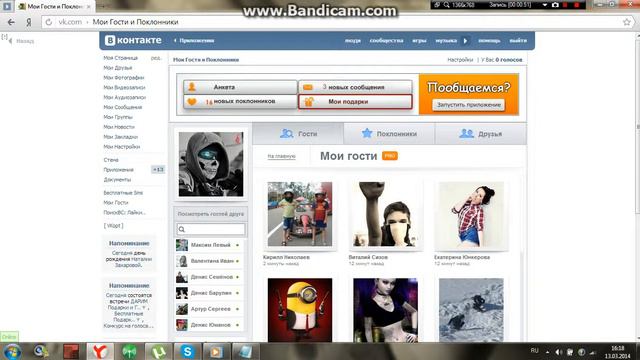The image size is (640, 360).
Task: Open Моя Страница in the left menu
Action: [x=120, y=58]
